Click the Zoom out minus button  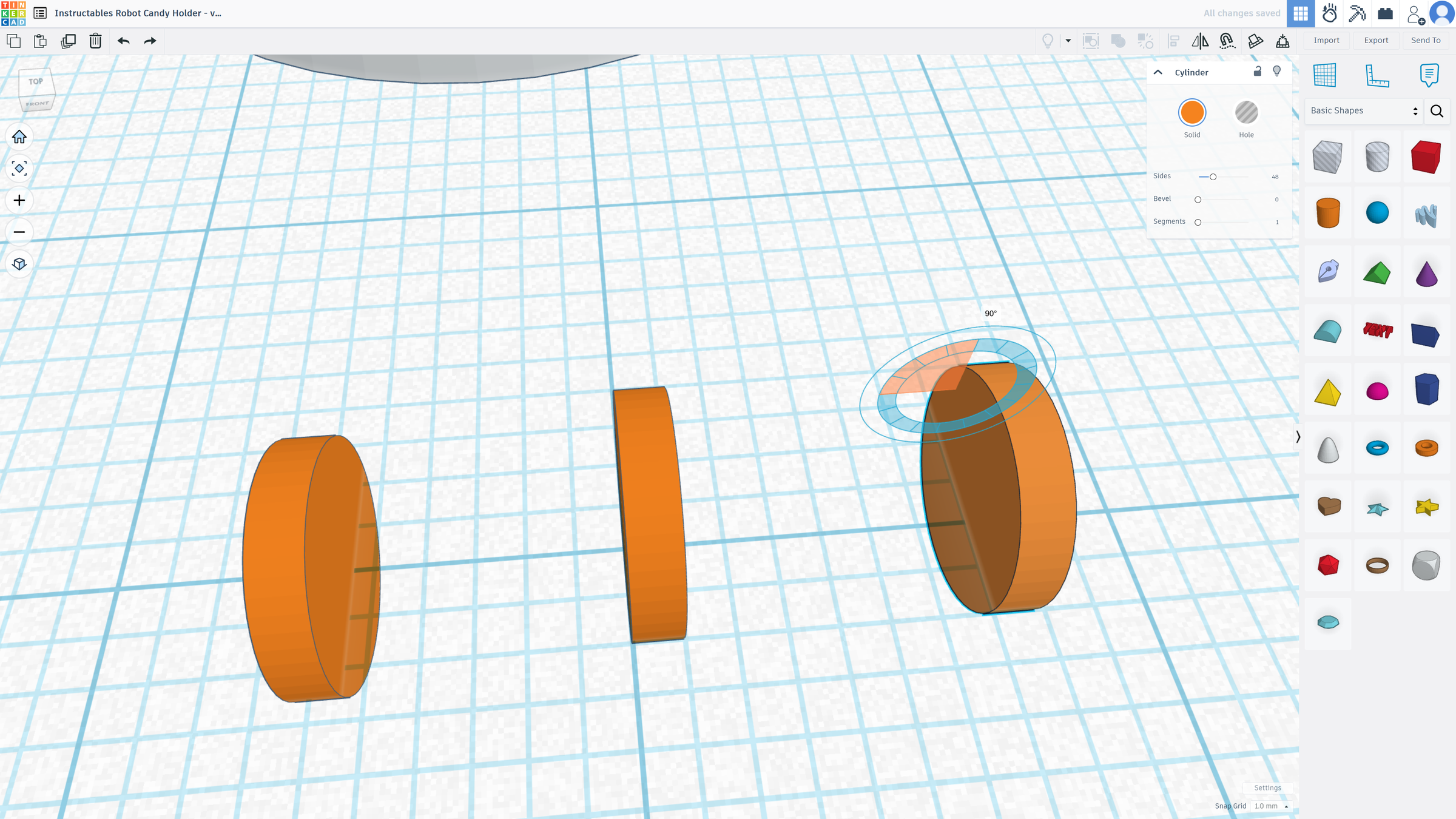coord(19,232)
